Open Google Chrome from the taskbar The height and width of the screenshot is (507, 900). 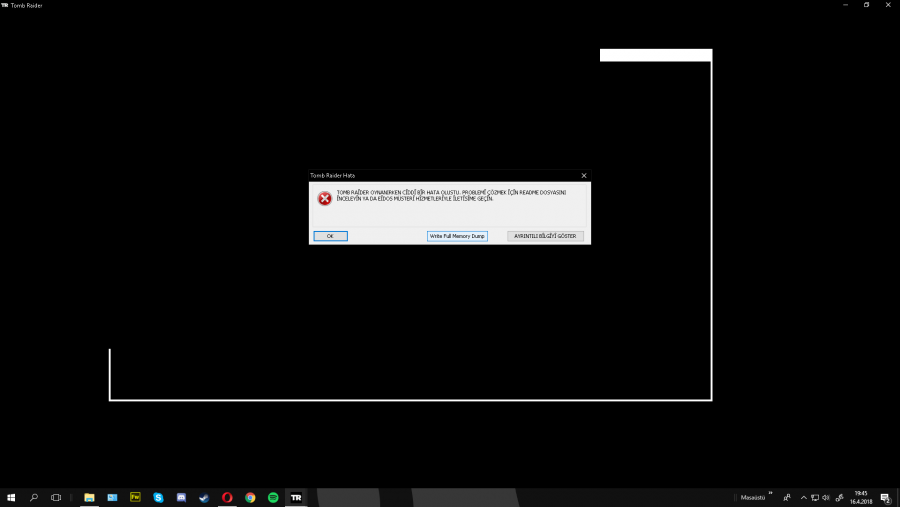coord(250,497)
